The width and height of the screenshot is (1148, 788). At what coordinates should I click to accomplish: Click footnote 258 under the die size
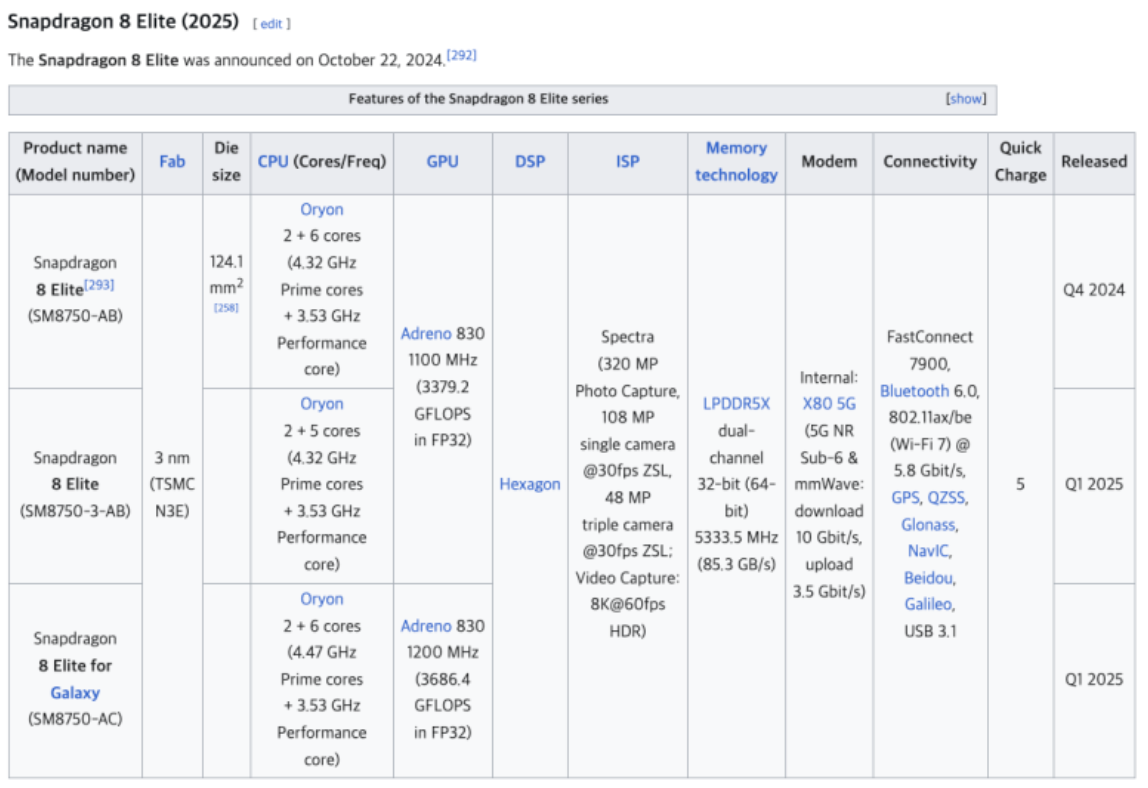[x=226, y=308]
